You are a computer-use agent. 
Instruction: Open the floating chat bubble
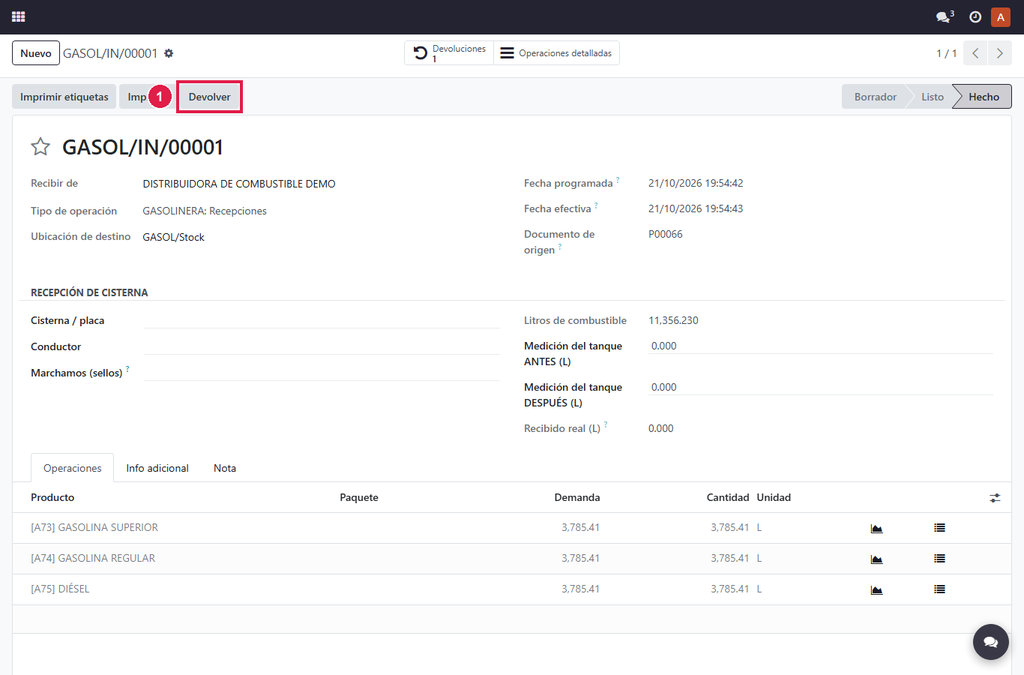[x=991, y=642]
